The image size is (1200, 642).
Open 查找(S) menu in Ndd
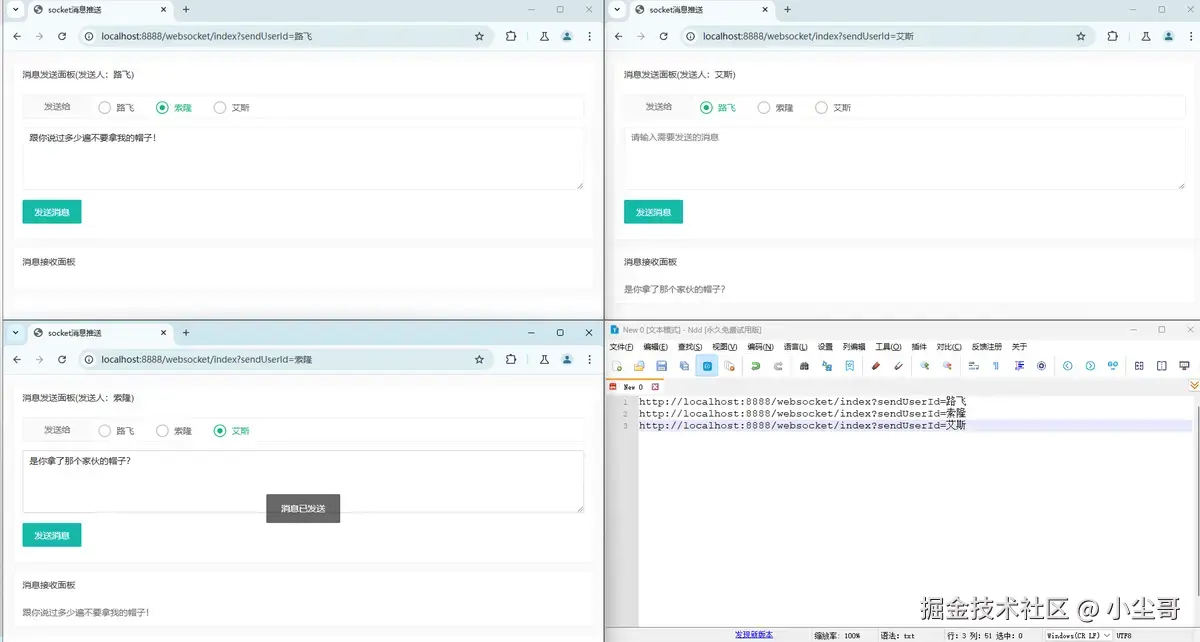pos(690,347)
